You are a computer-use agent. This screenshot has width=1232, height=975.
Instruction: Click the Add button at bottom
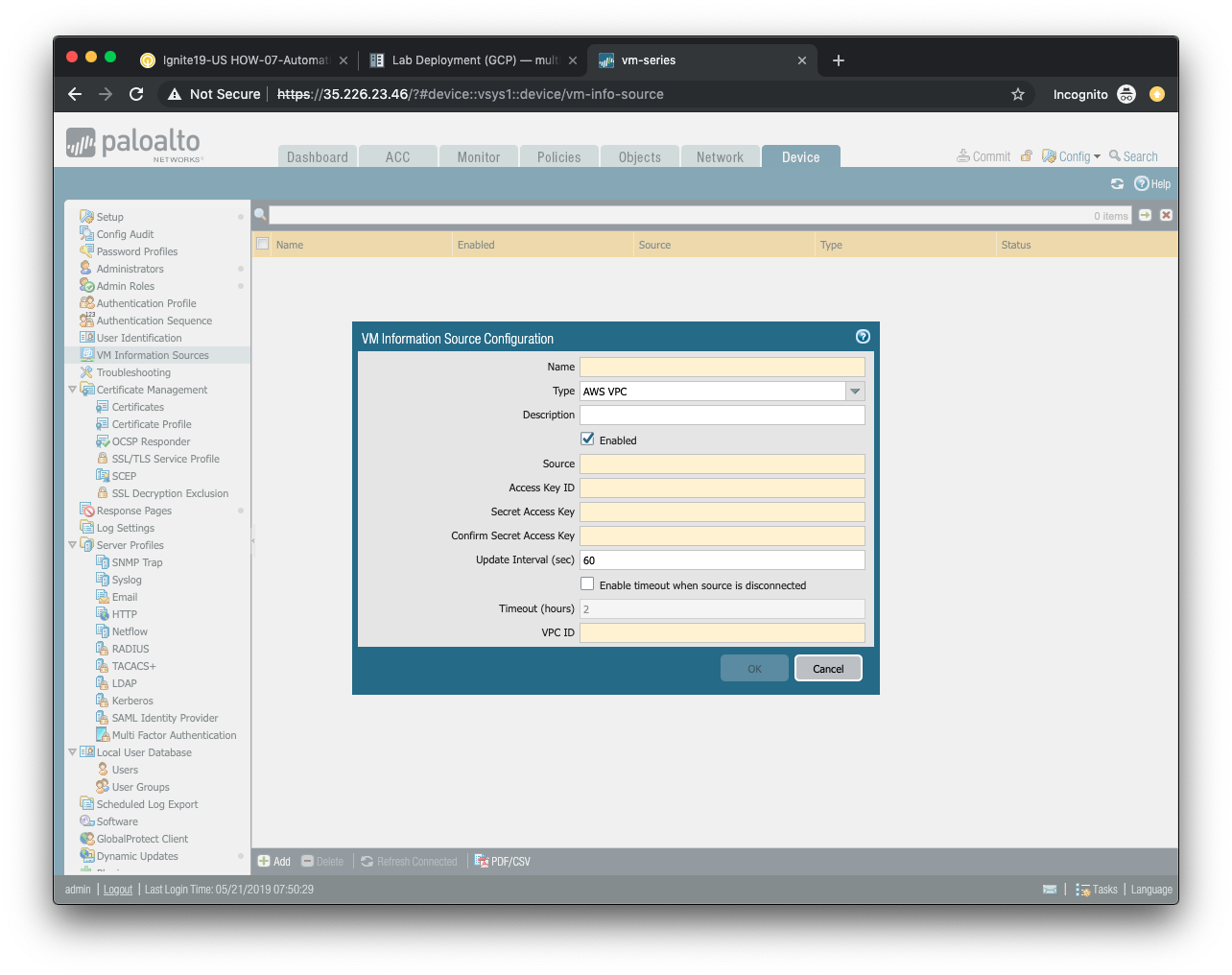click(274, 861)
